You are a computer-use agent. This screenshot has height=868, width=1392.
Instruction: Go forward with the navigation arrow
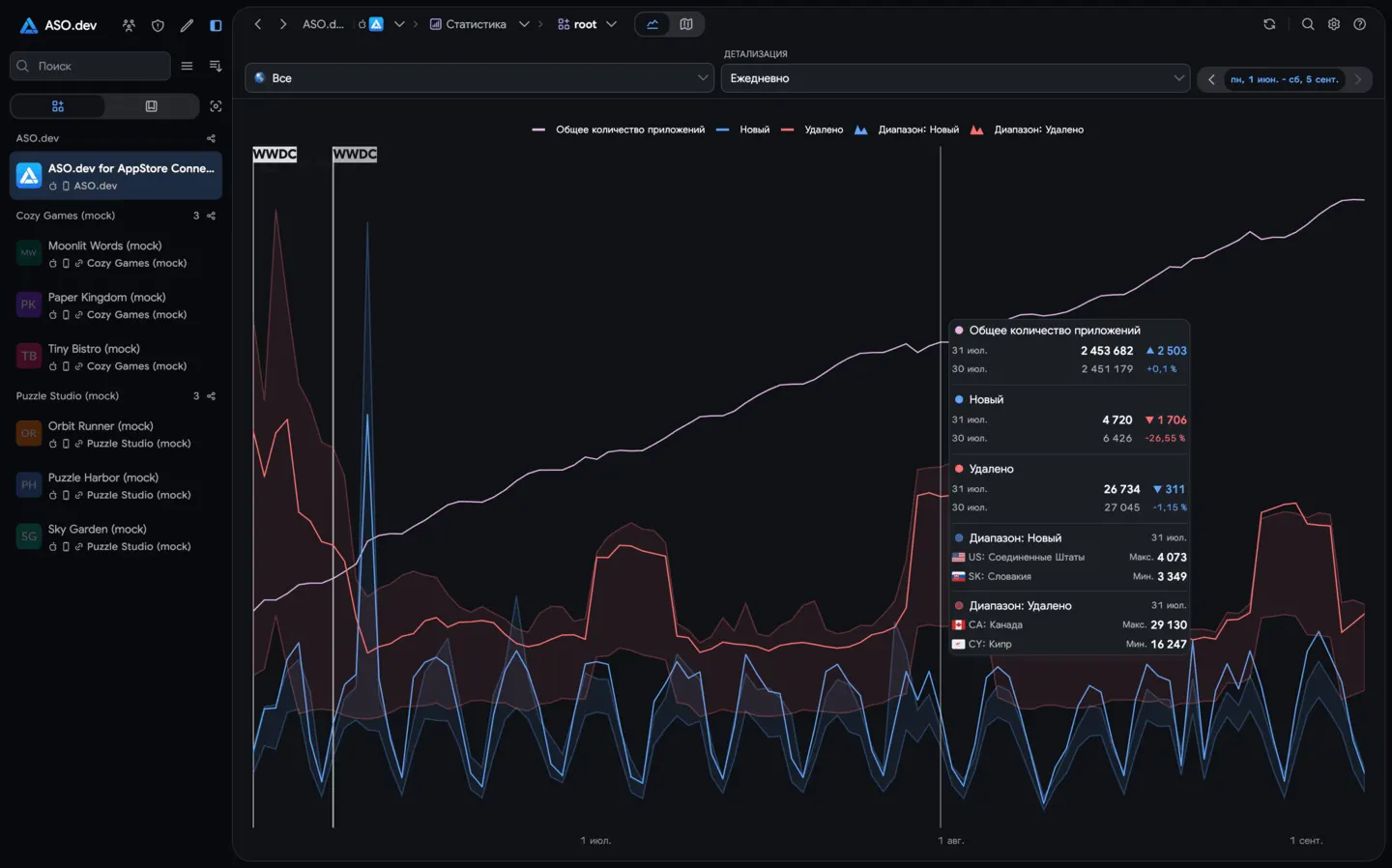click(x=283, y=24)
